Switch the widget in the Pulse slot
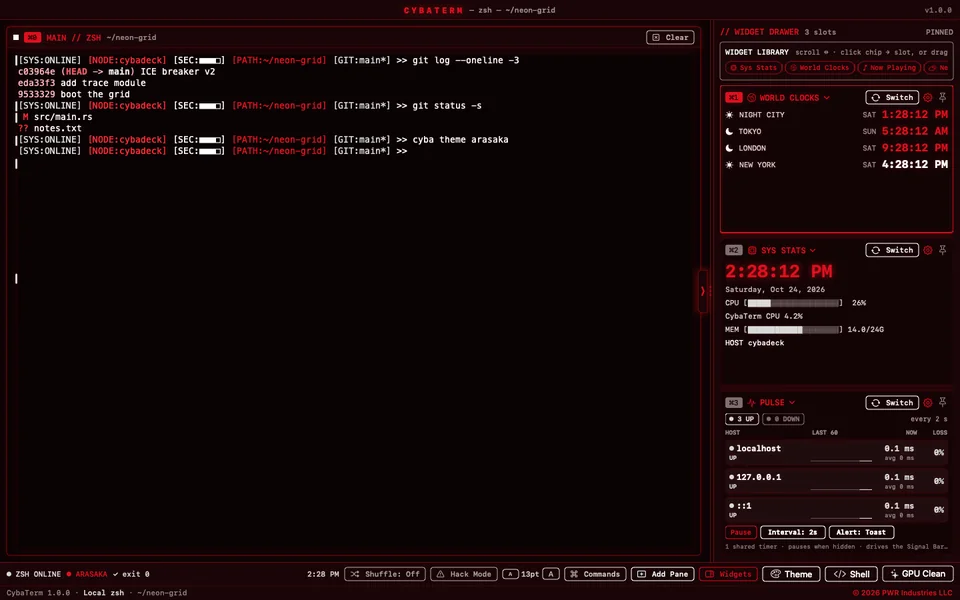The image size is (960, 600). [891, 402]
